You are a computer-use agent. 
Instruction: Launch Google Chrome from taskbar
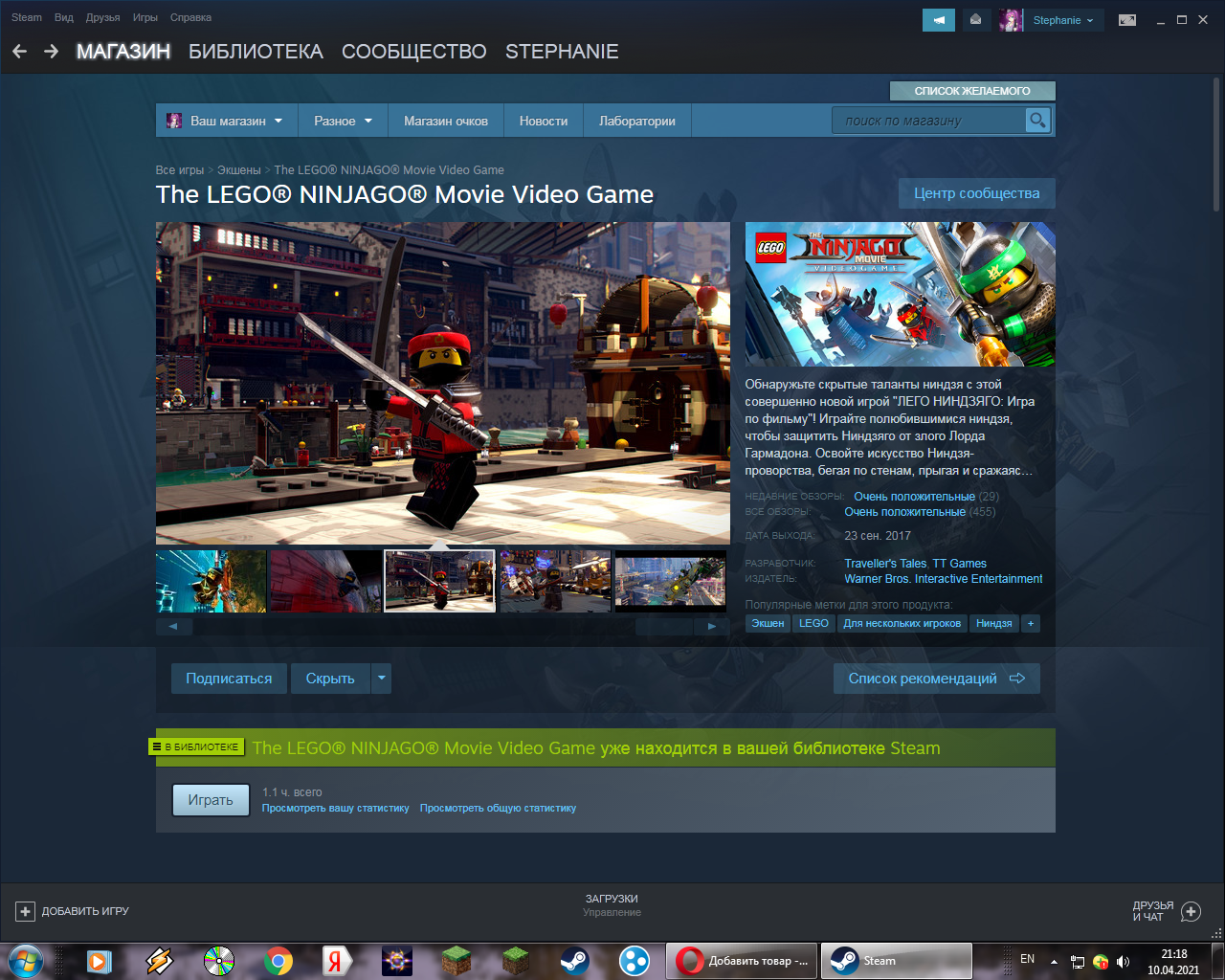pos(278,961)
